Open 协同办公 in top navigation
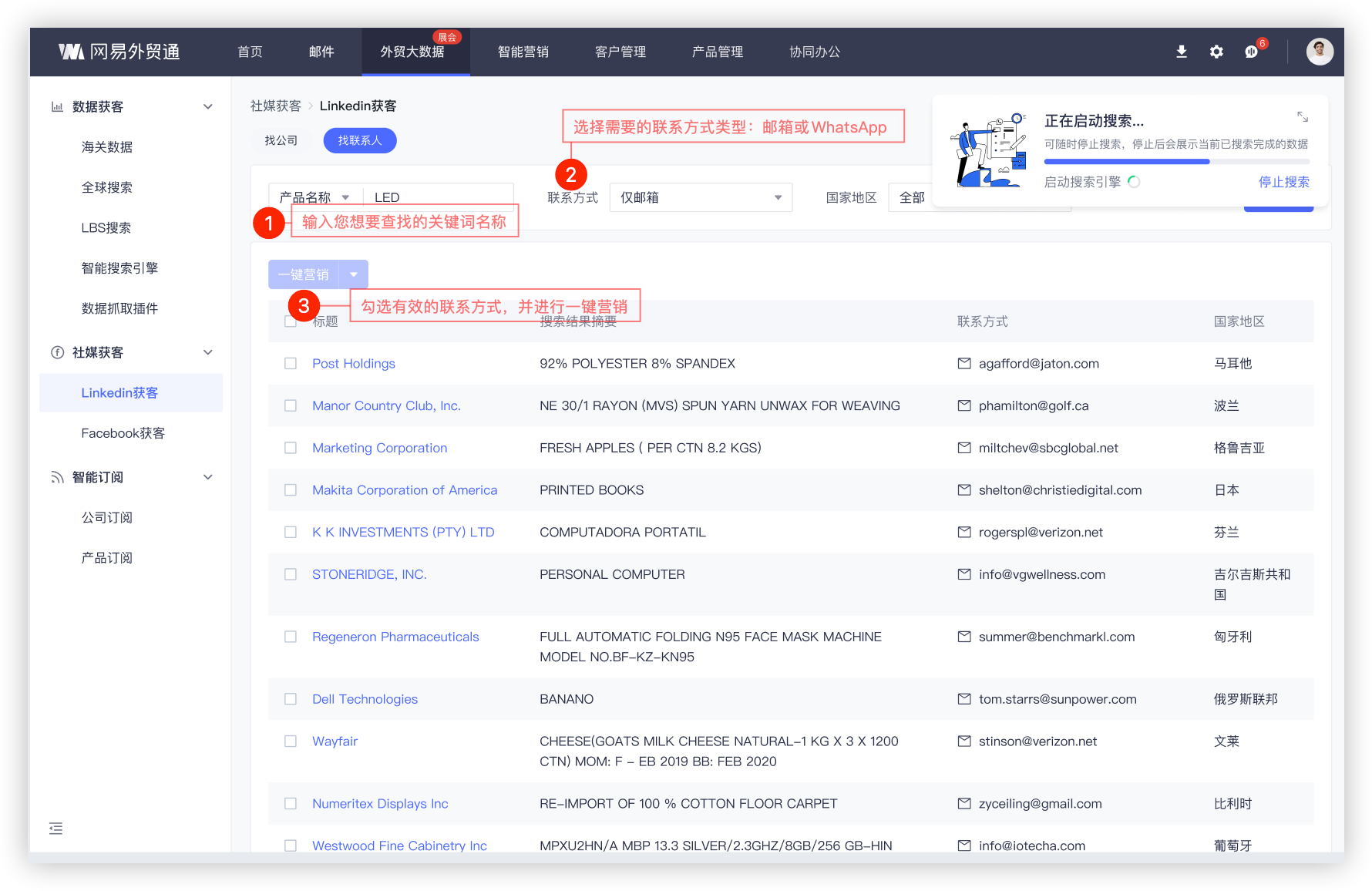The height and width of the screenshot is (891, 1372). tap(815, 52)
